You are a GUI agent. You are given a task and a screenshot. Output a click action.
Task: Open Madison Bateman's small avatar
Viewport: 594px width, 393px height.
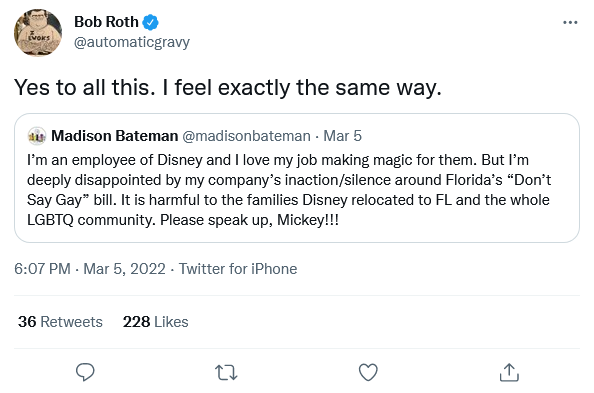pos(37,136)
